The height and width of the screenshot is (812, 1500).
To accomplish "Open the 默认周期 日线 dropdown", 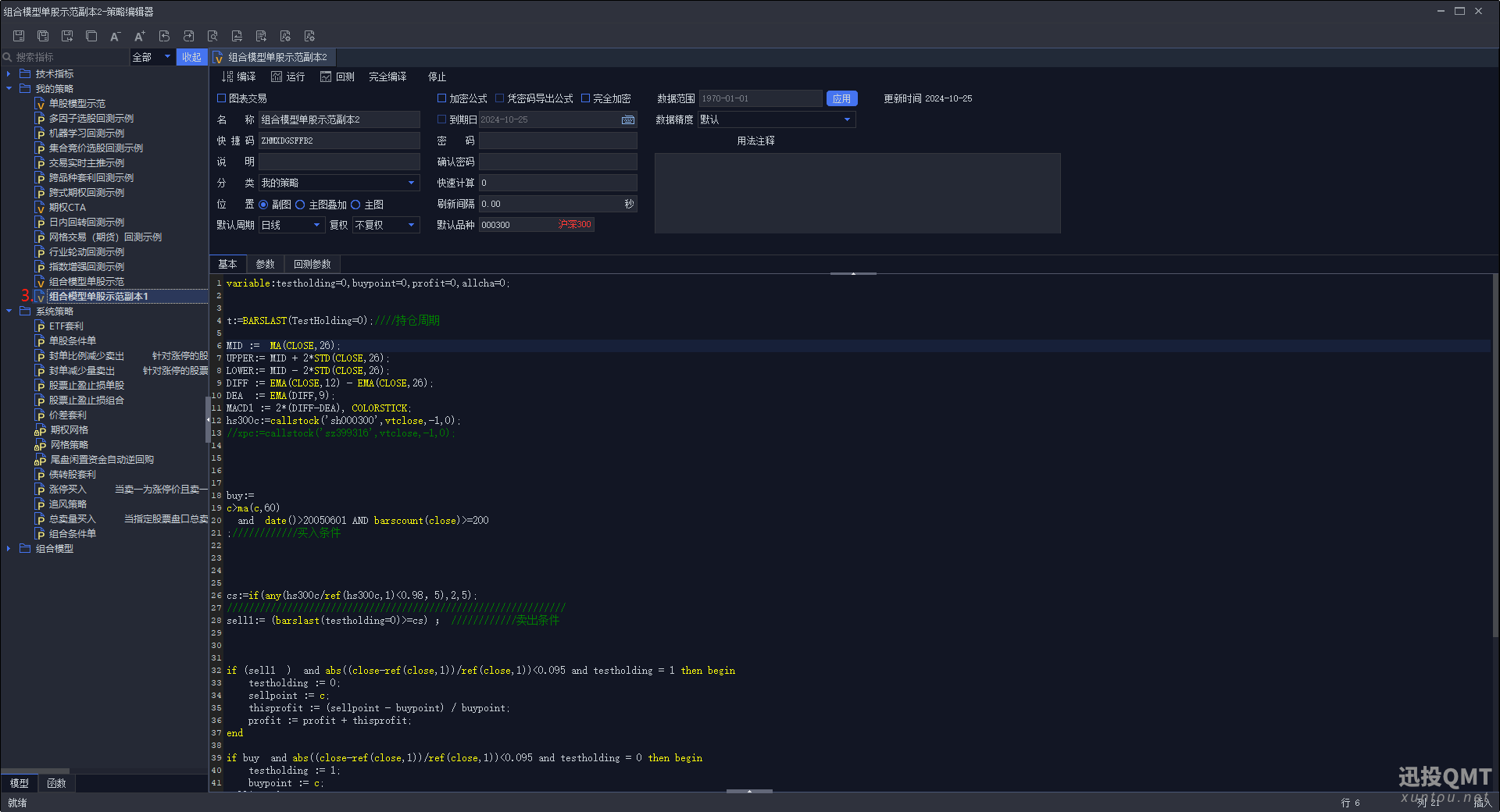I will coord(291,225).
